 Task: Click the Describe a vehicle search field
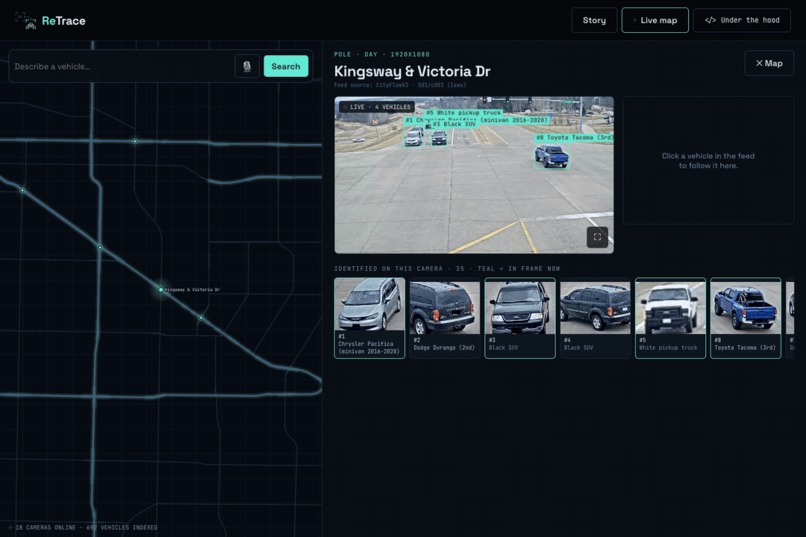(121, 66)
